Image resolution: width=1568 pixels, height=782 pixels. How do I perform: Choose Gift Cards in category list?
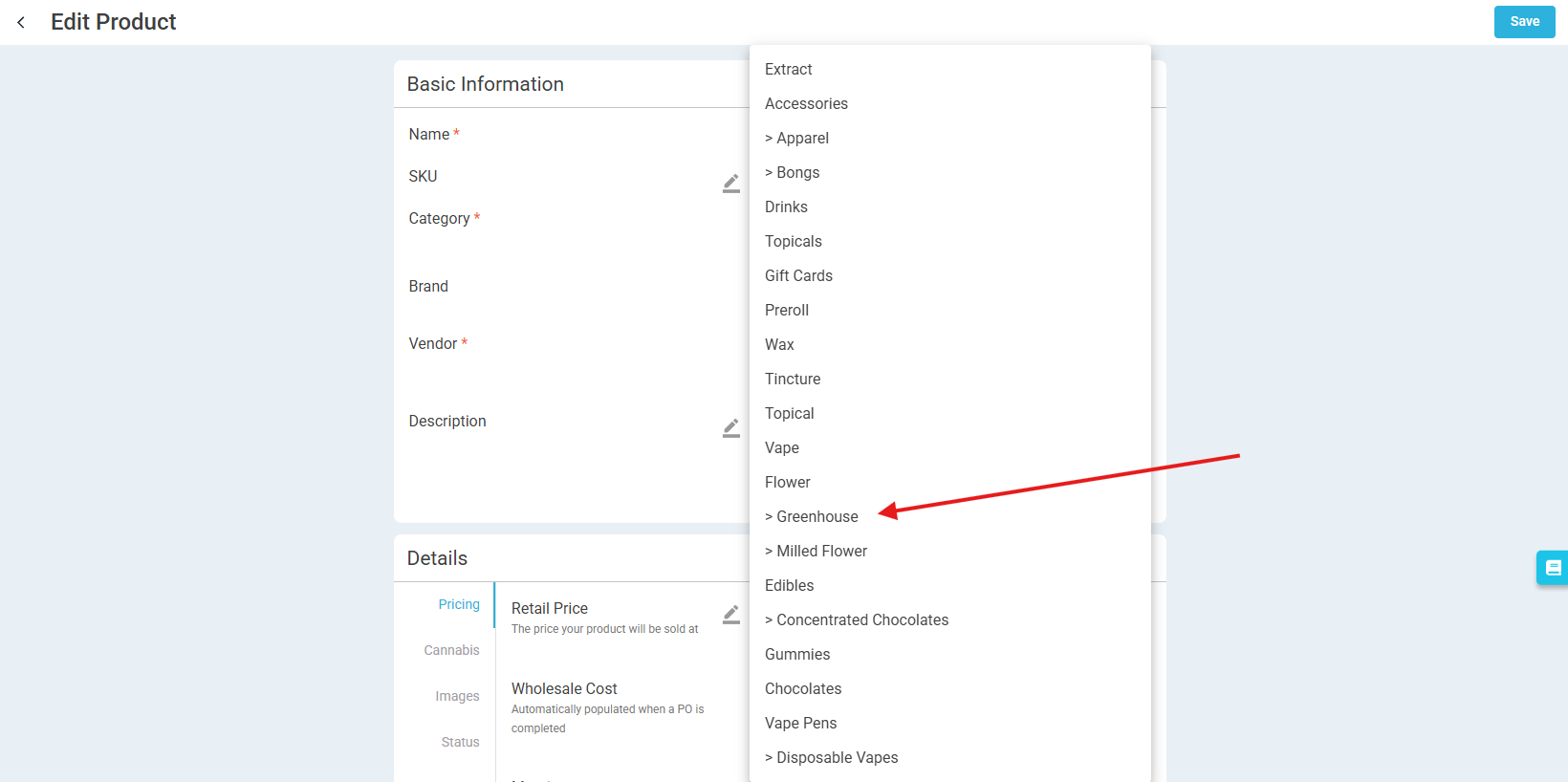798,275
